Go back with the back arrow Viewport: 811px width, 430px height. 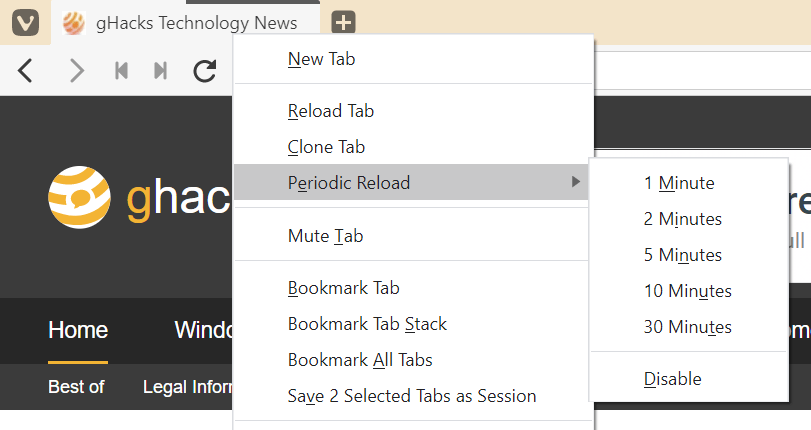point(27,70)
